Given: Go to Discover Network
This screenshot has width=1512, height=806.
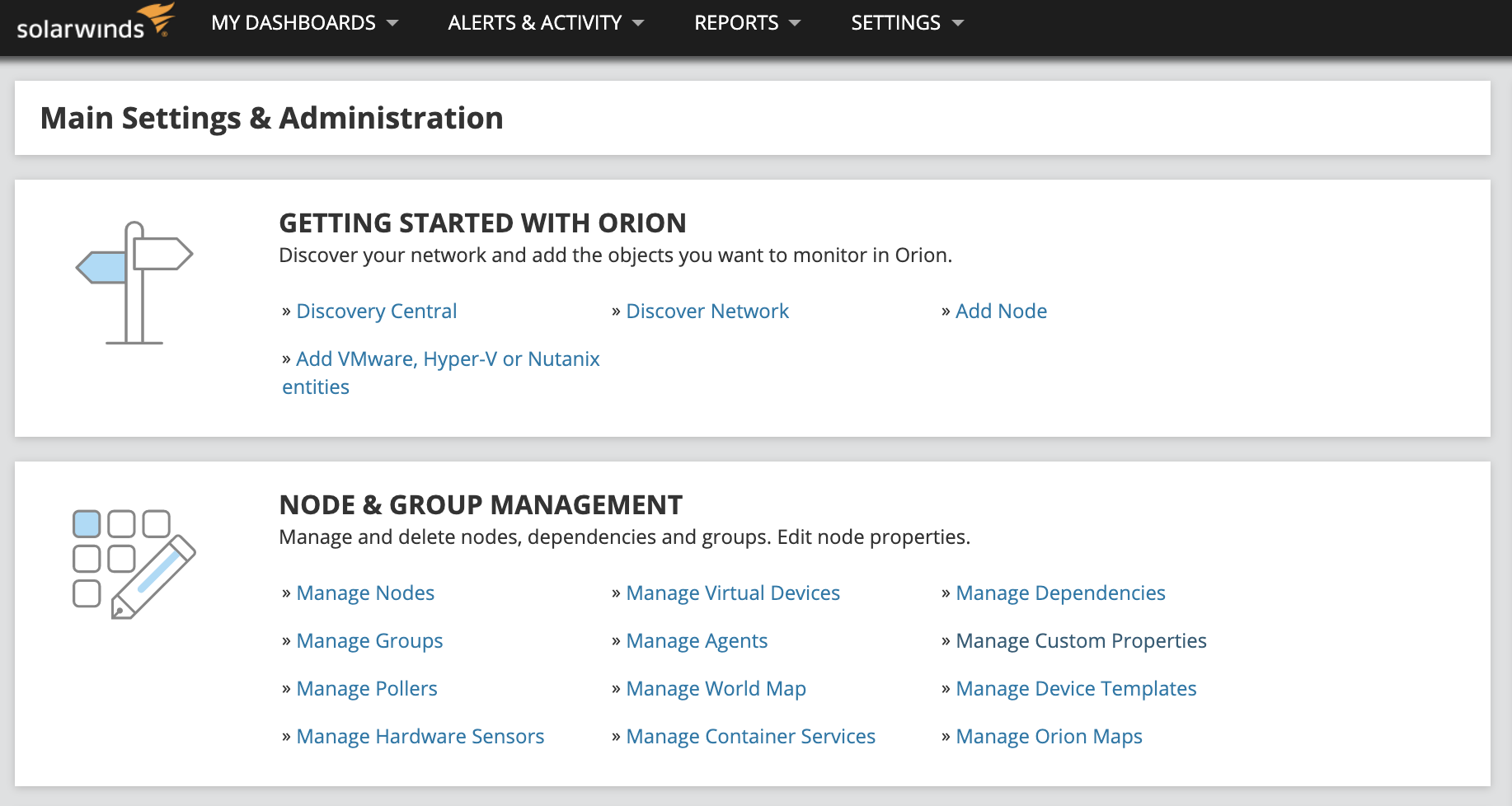Looking at the screenshot, I should 707,311.
